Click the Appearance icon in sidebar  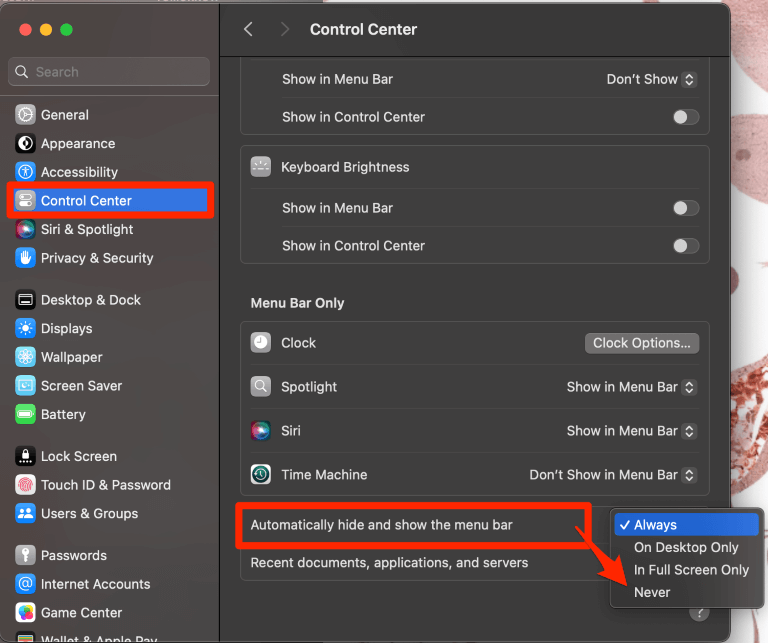(x=25, y=144)
